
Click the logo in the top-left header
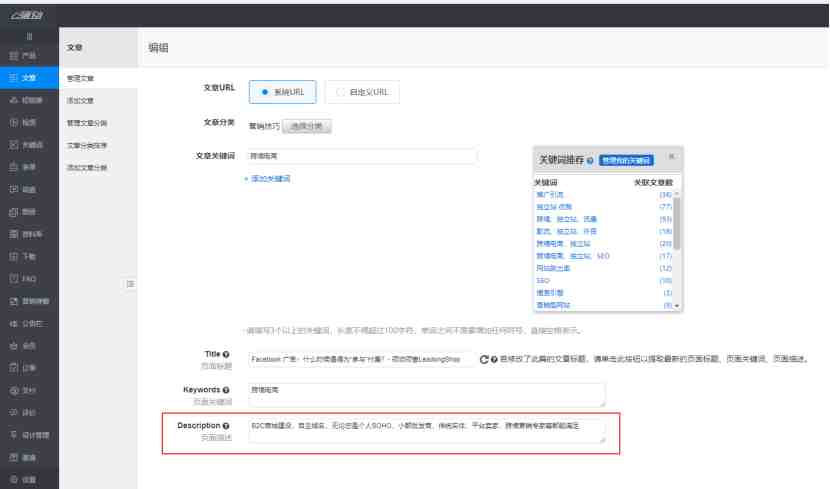point(27,15)
